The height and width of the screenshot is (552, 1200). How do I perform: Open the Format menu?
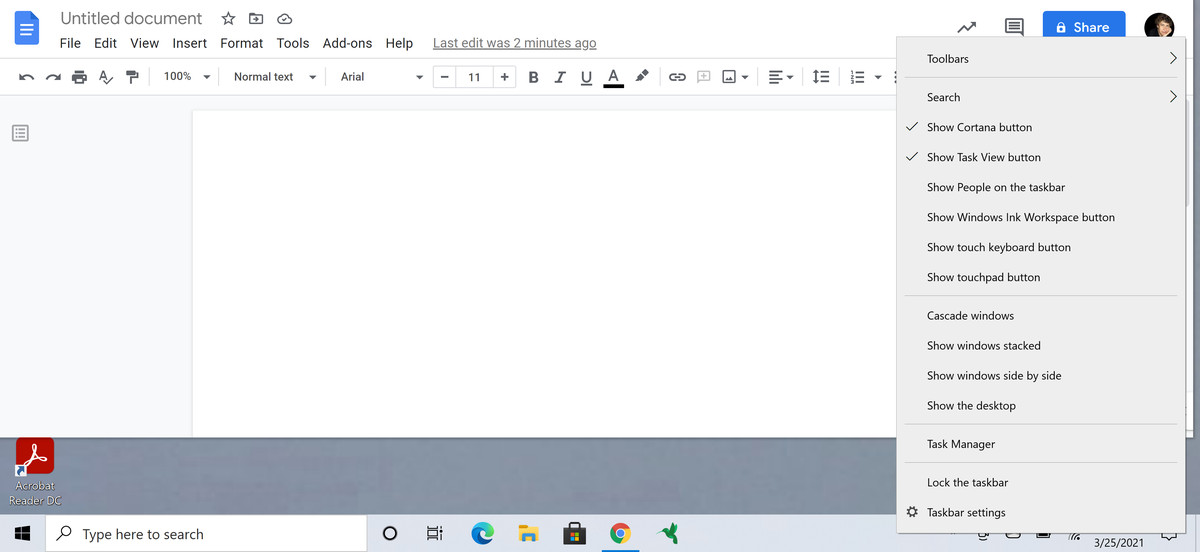[241, 43]
